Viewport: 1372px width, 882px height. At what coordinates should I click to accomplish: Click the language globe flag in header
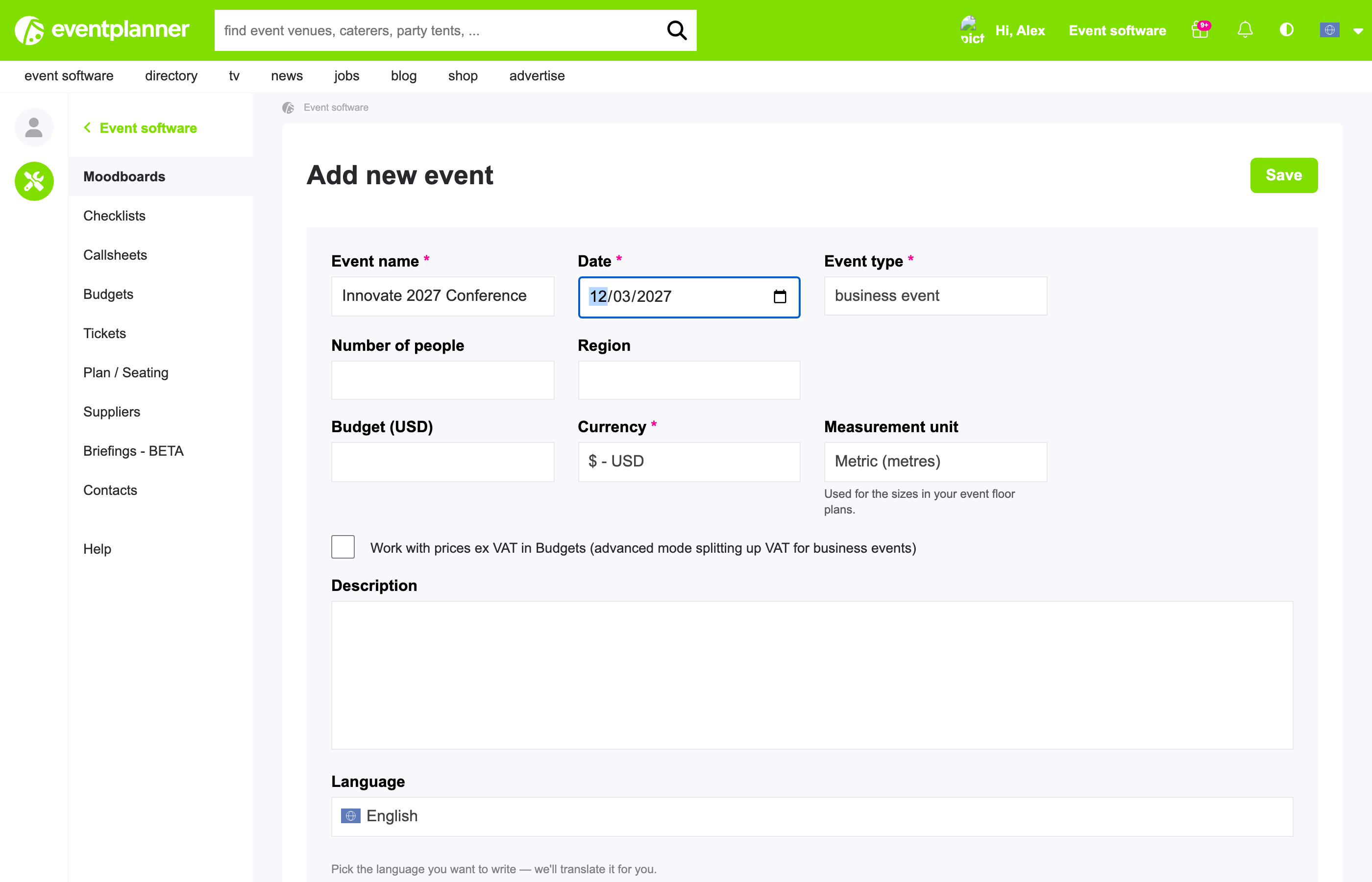click(1329, 30)
